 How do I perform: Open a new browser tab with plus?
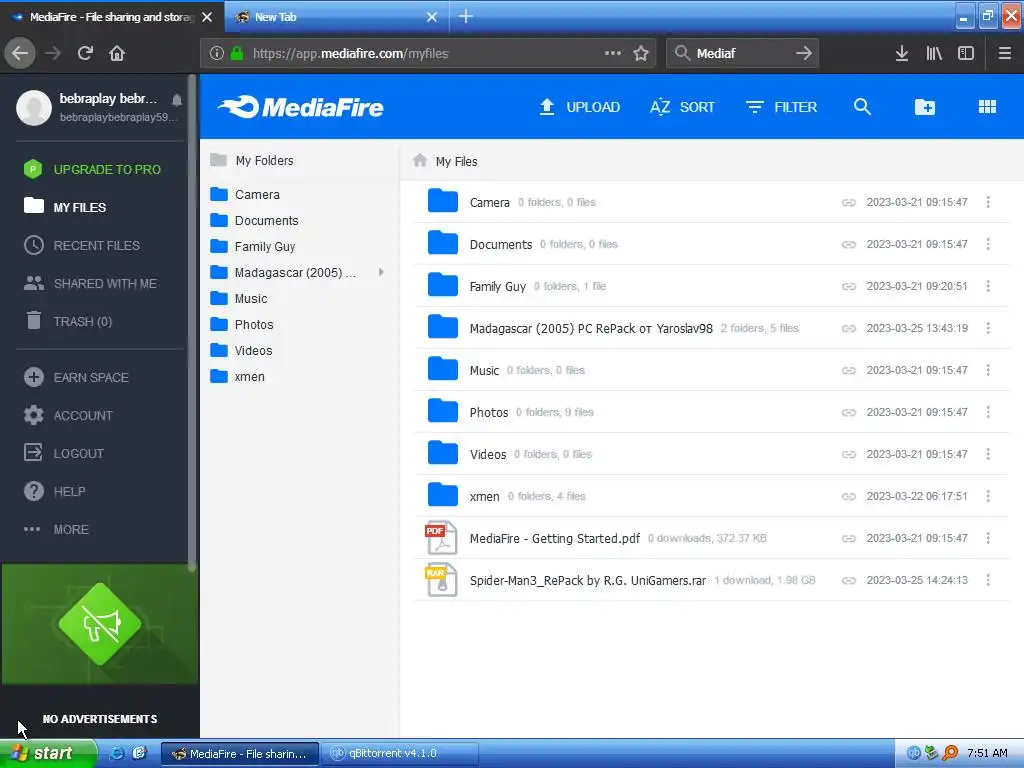pyautogui.click(x=466, y=16)
